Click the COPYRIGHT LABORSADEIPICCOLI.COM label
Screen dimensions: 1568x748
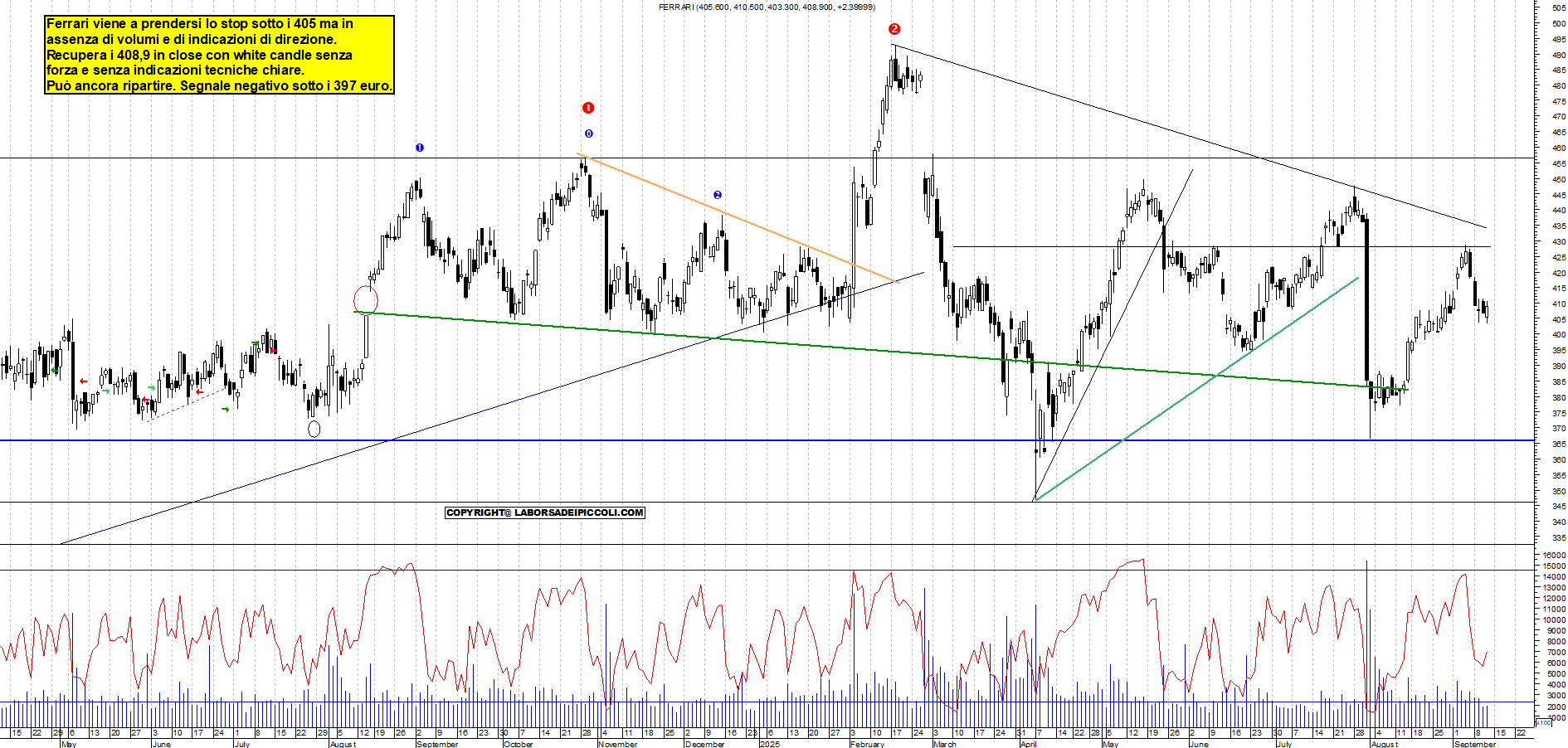tap(545, 512)
